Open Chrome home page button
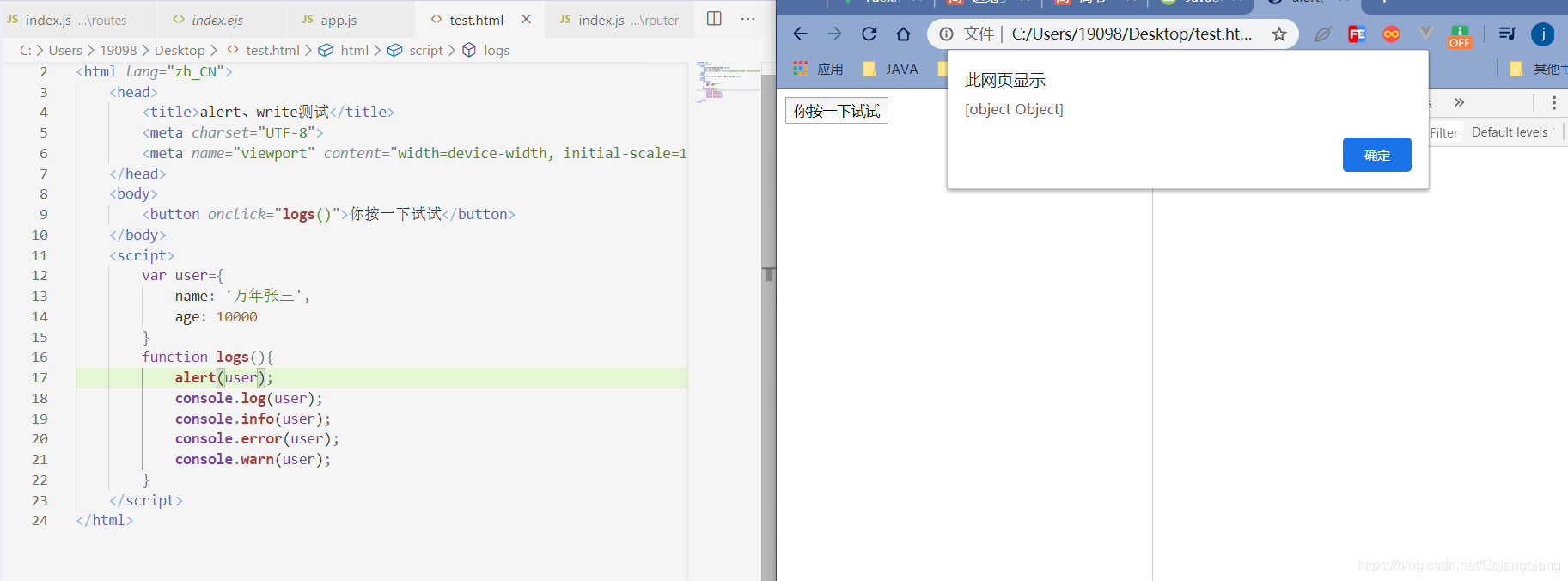Viewport: 1568px width, 581px height. [903, 34]
